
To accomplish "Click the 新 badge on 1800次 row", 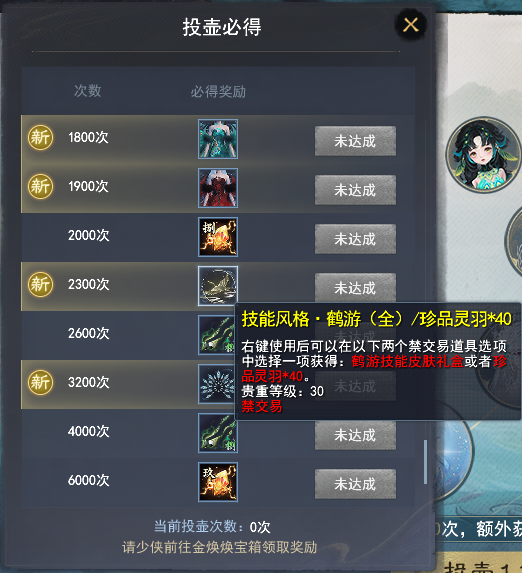I will [x=41, y=137].
